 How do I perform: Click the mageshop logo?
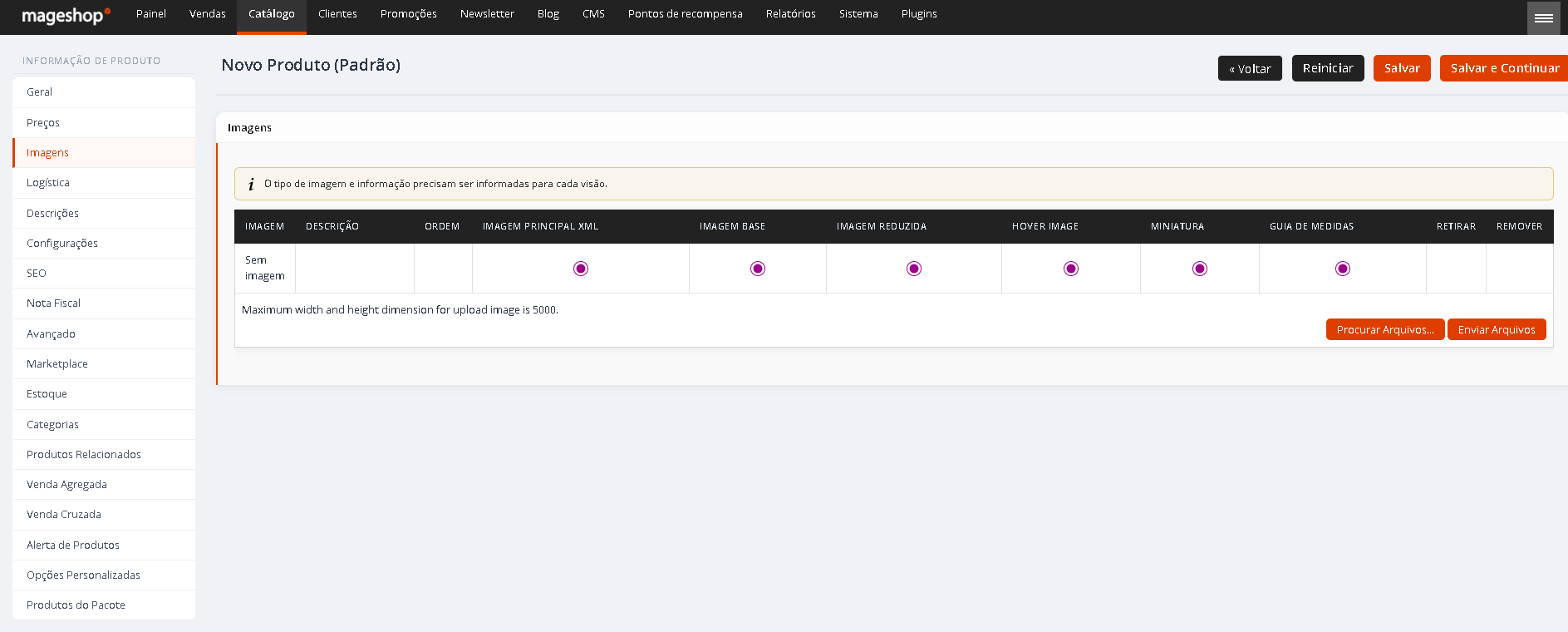click(x=66, y=16)
